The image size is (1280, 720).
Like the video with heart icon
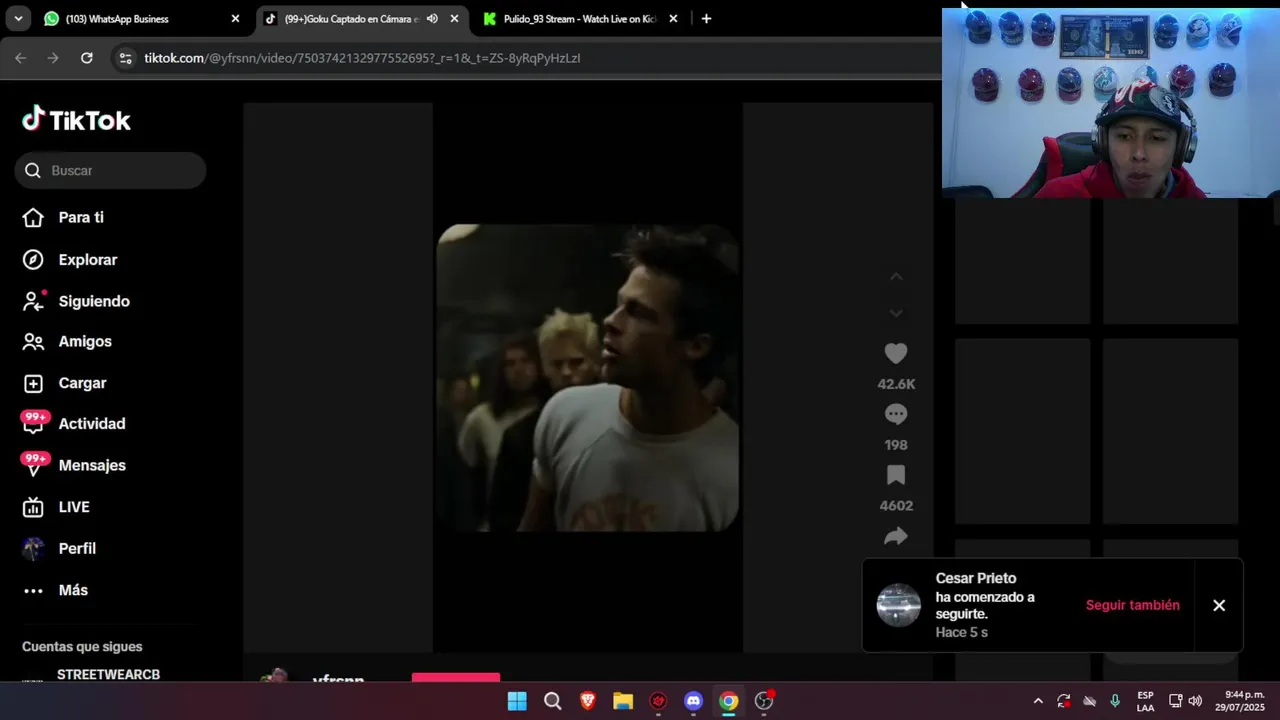pos(896,353)
